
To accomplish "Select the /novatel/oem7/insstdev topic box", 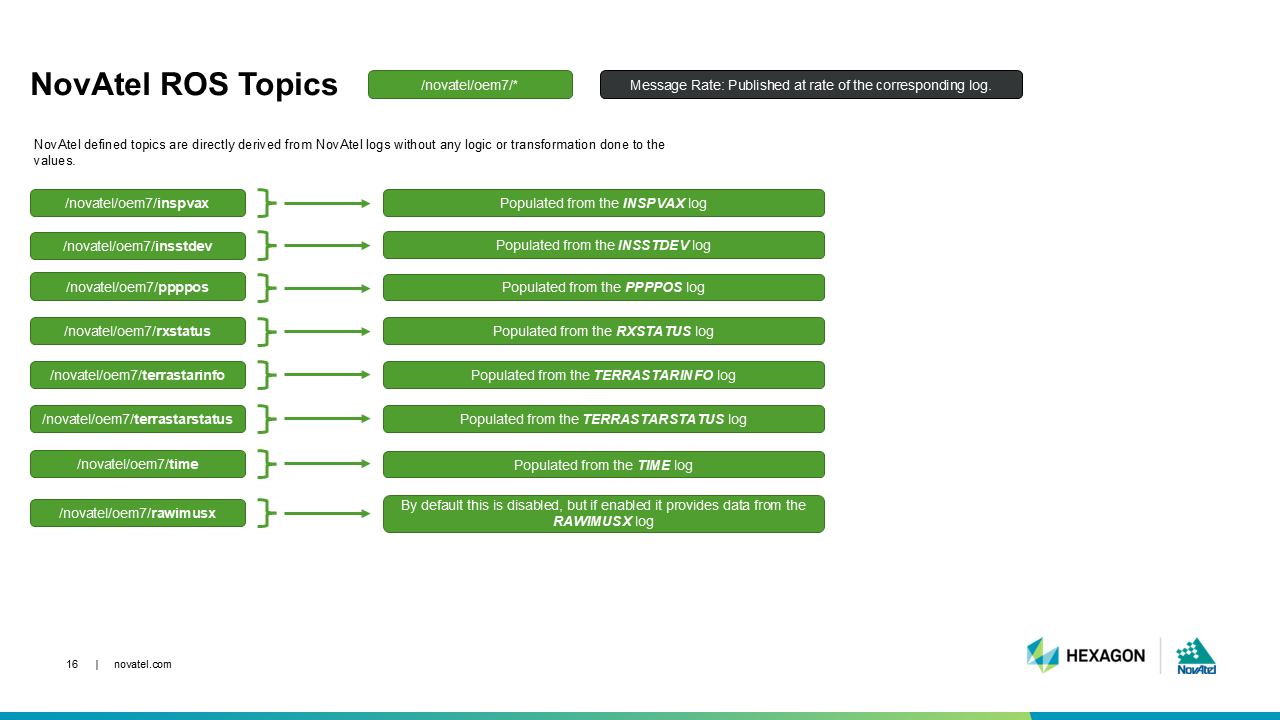I will 138,246.
